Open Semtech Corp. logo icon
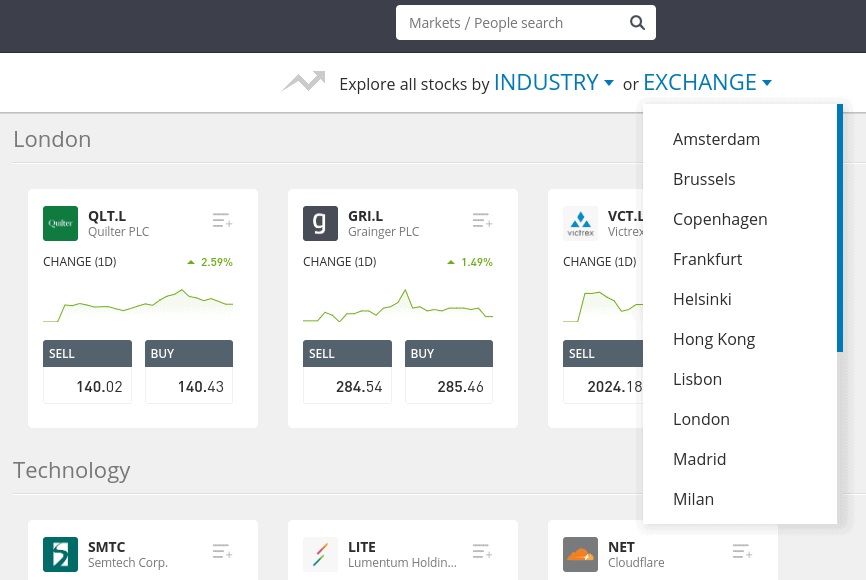 pos(60,554)
